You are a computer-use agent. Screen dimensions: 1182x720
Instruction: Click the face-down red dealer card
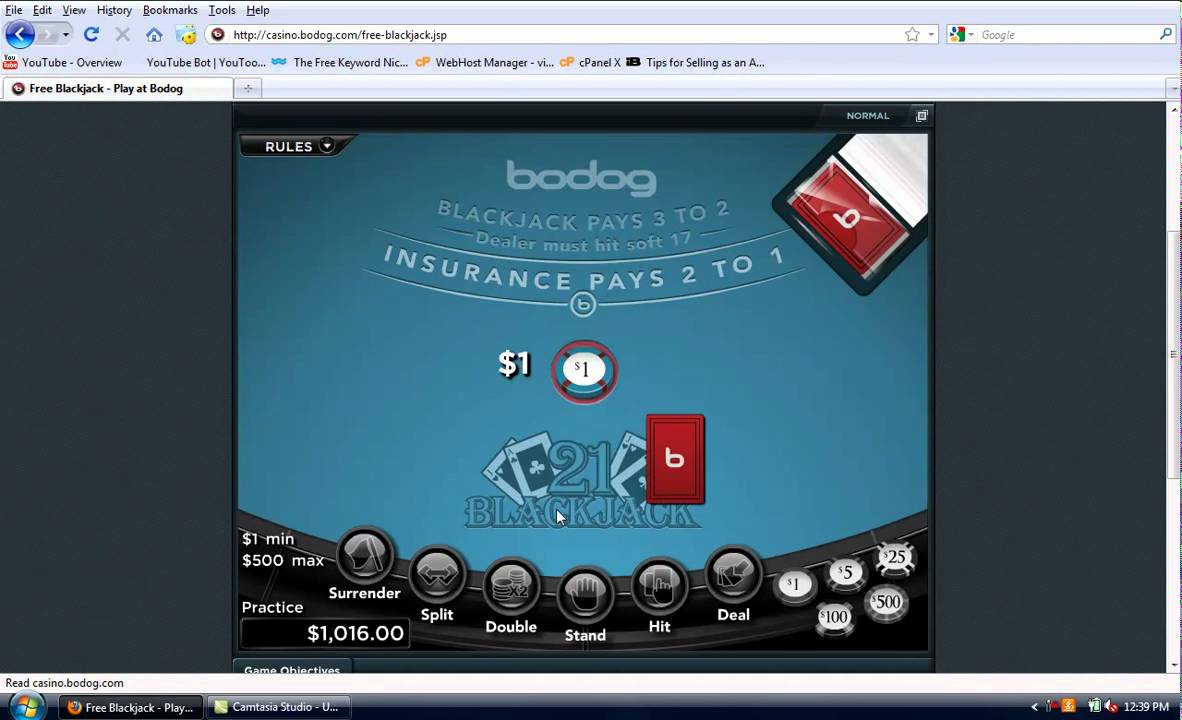[675, 458]
